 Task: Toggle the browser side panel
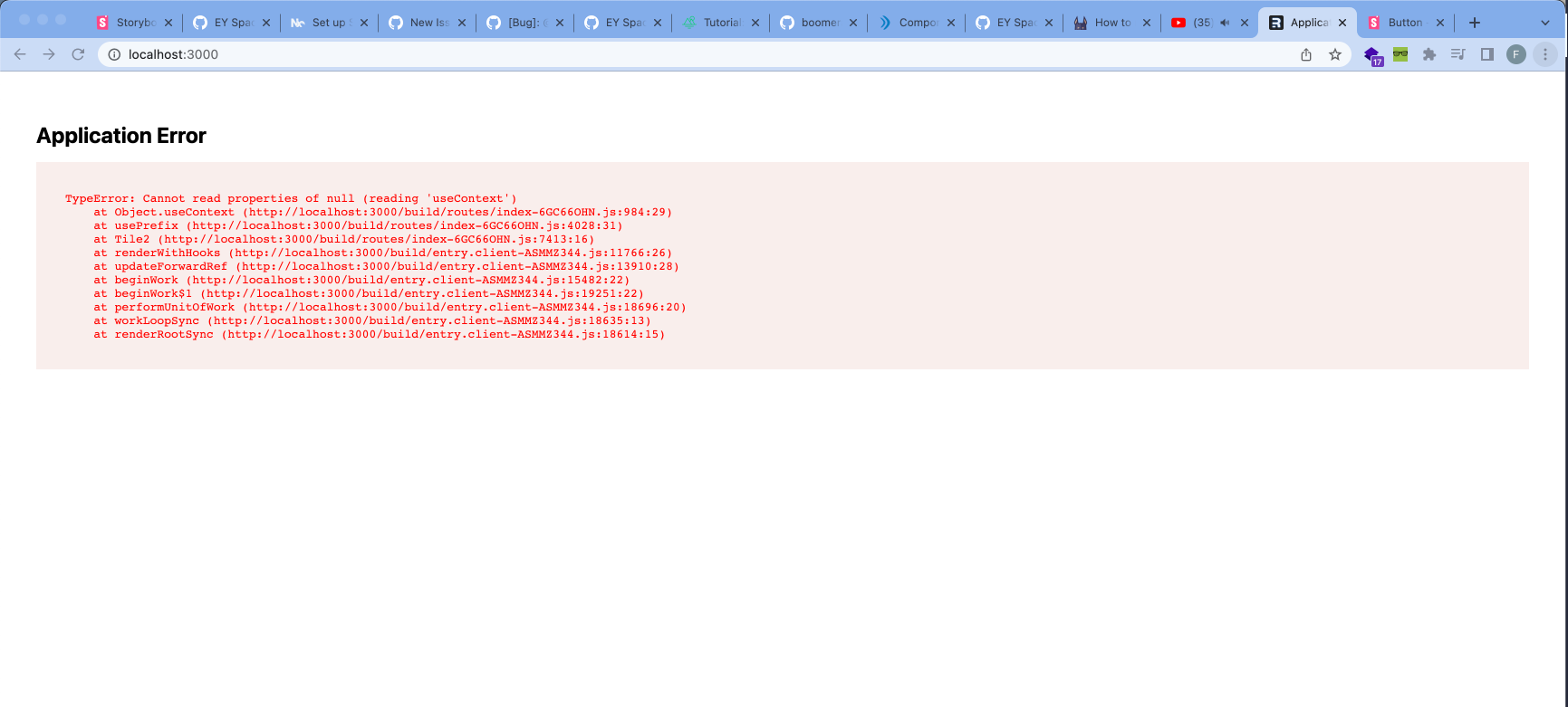[1486, 54]
